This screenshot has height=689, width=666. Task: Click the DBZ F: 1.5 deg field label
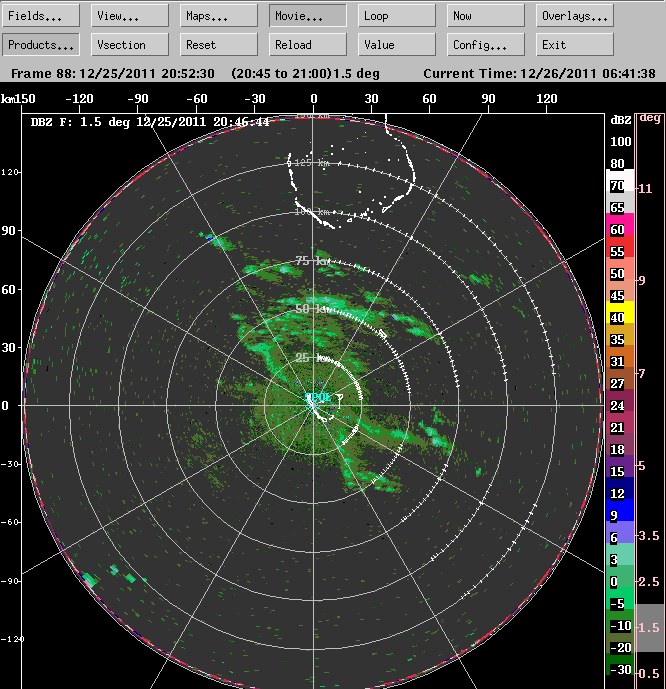pos(150,122)
